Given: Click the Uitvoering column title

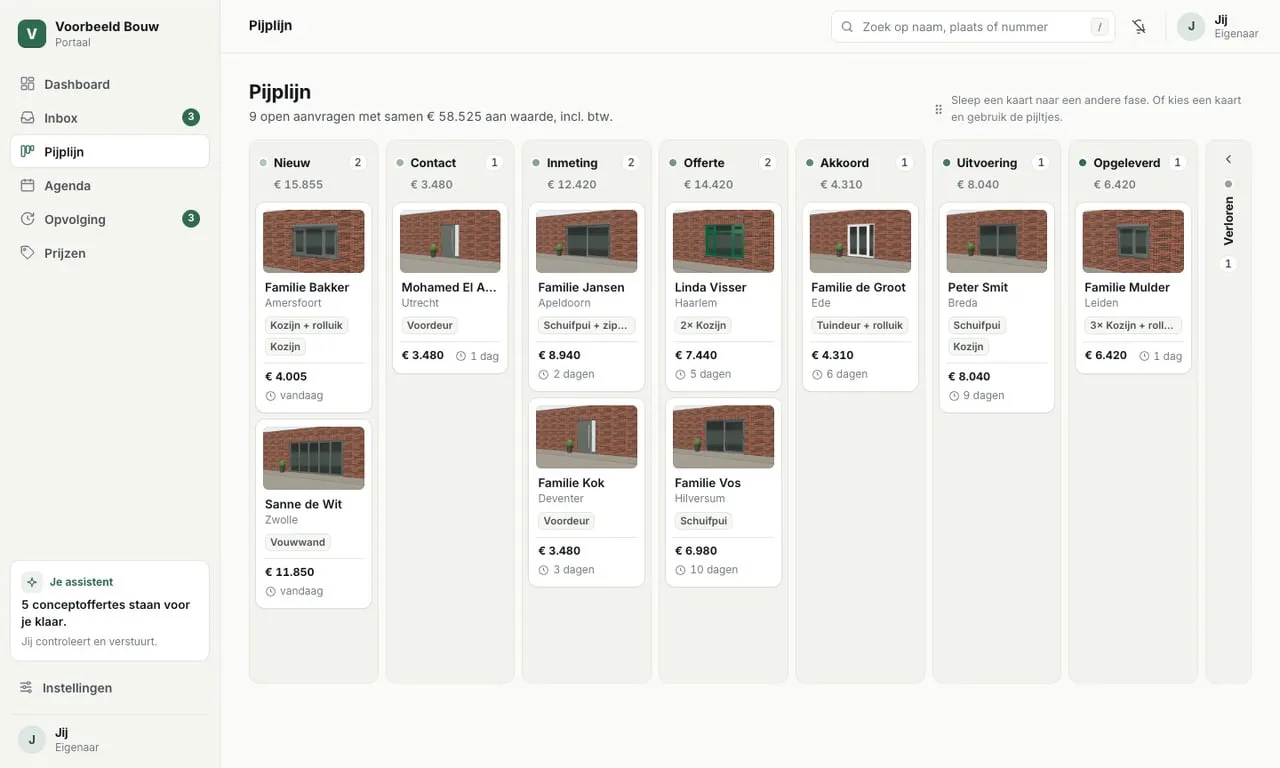Looking at the screenshot, I should pyautogui.click(x=987, y=163).
